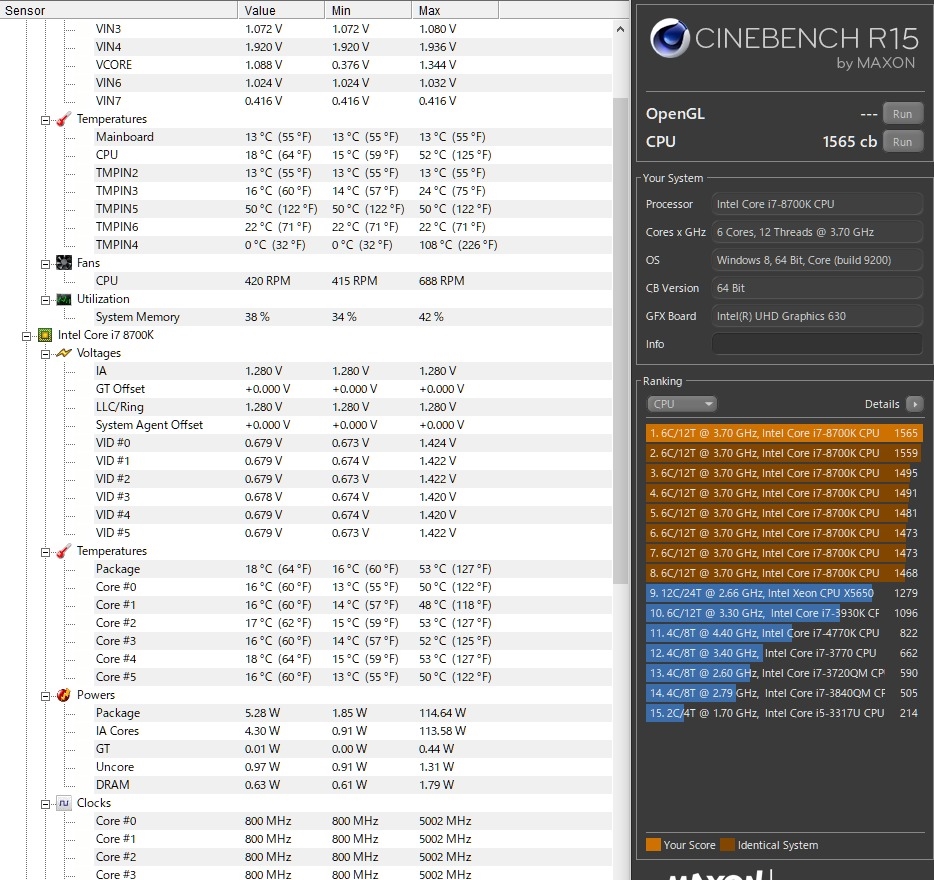934x880 pixels.
Task: Select ranking entry 13 i7-3720QM
Action: click(784, 673)
